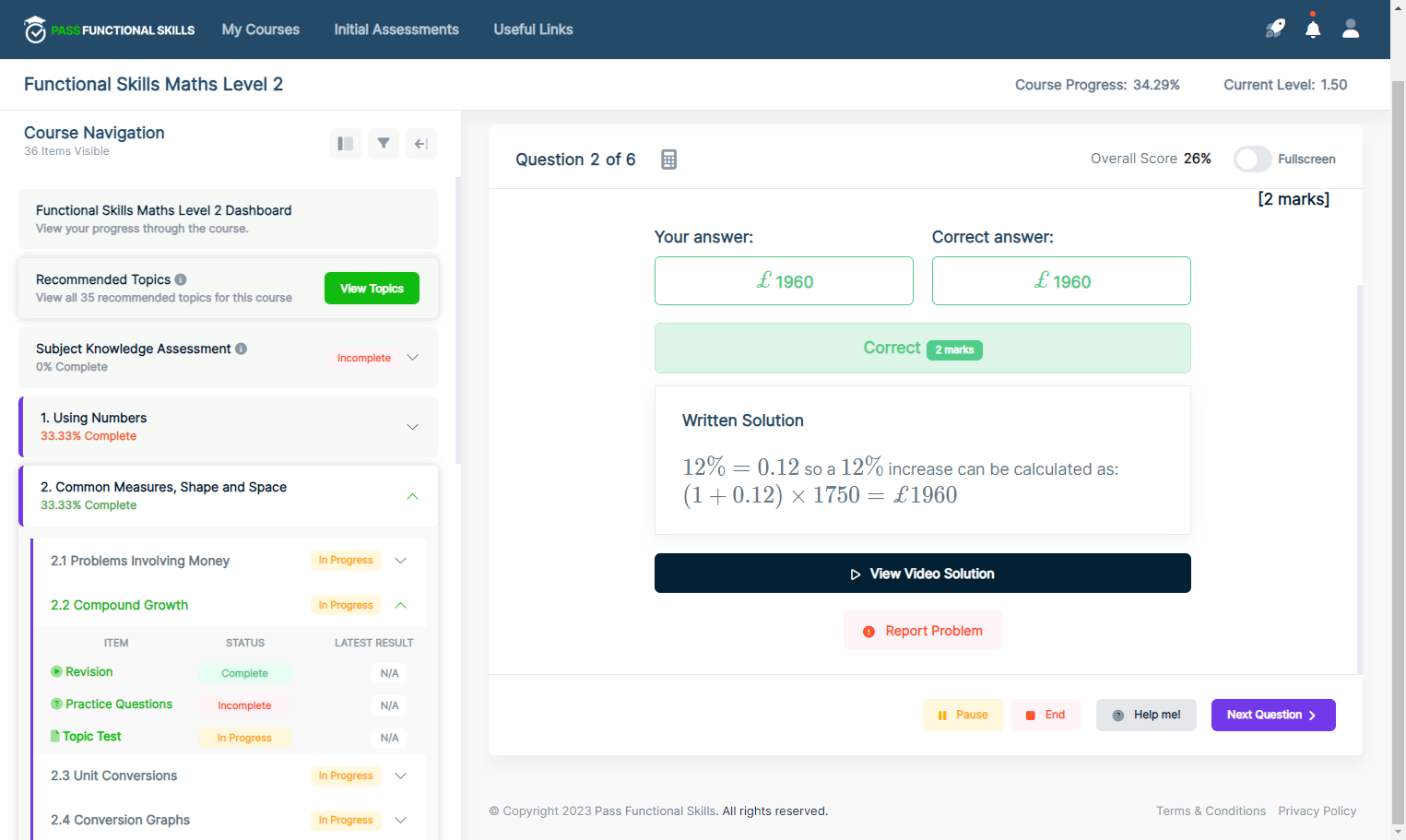Open Functional Skills Maths Level 2 Dashboard

pos(228,219)
